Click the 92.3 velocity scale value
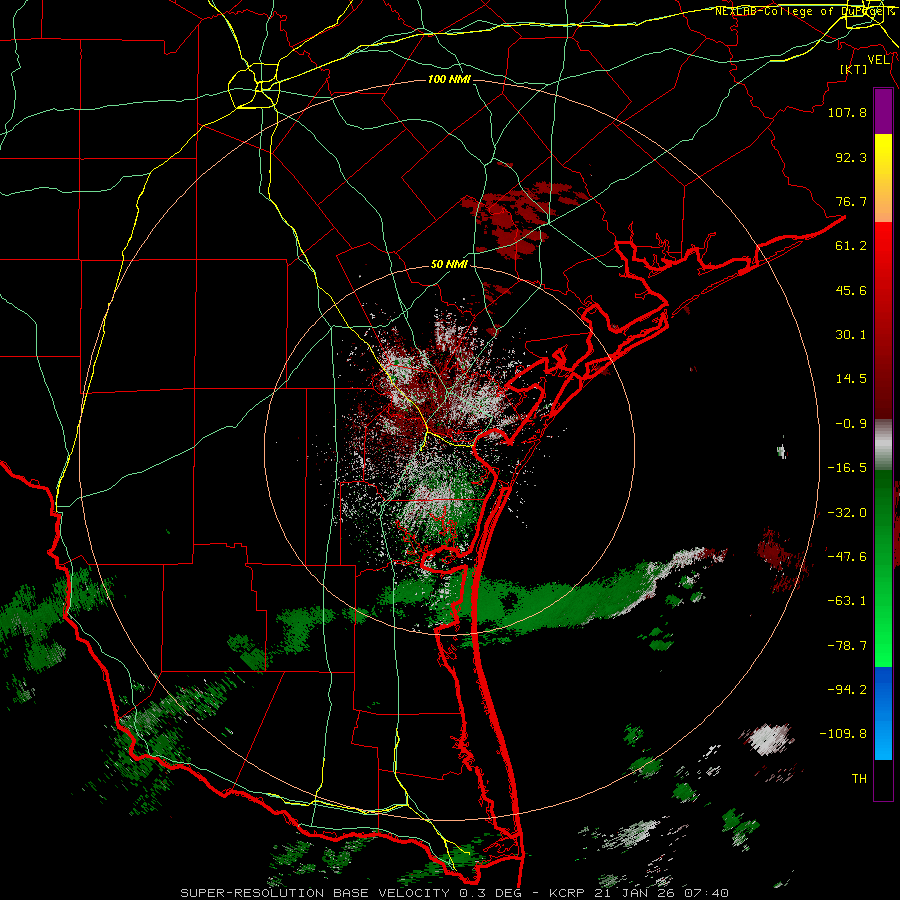Viewport: 900px width, 900px height. [x=851, y=157]
